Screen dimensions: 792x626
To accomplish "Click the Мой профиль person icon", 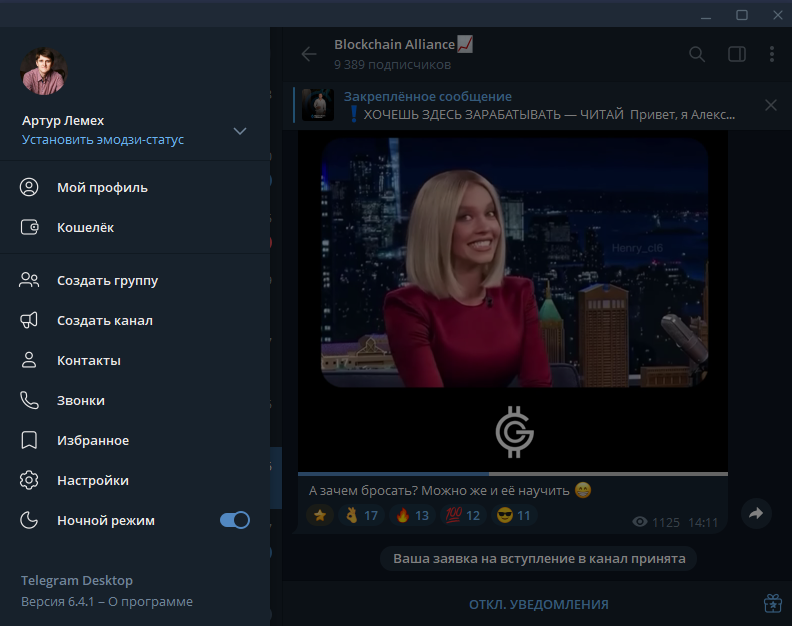I will click(29, 187).
